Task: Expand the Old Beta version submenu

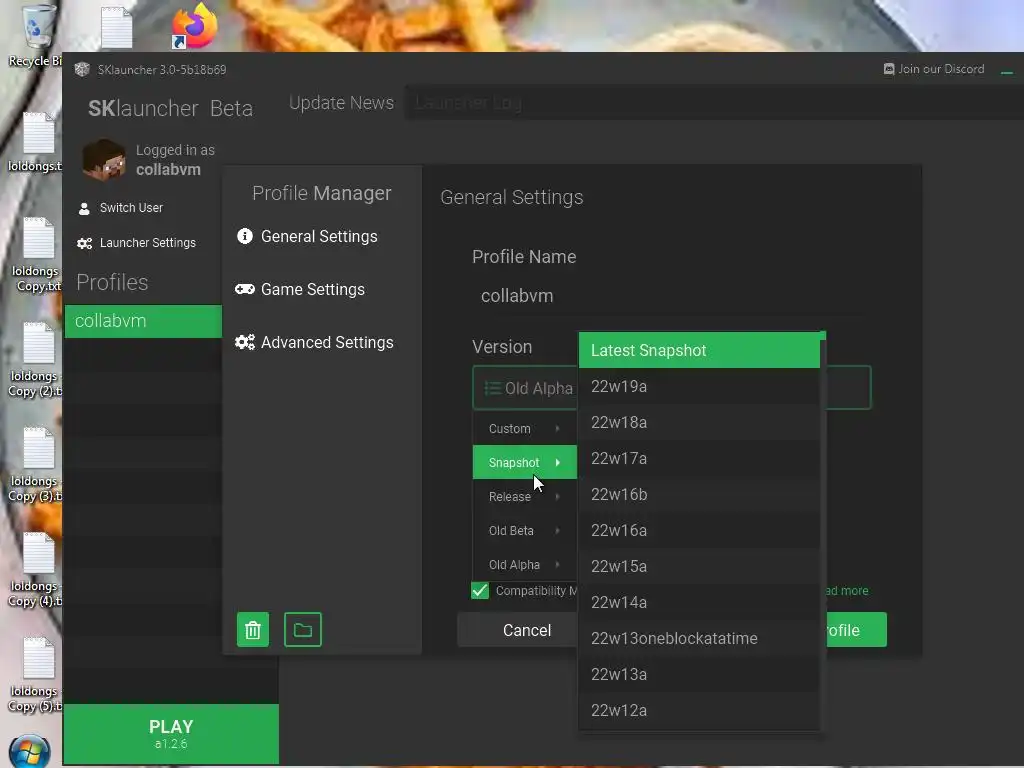Action: click(x=524, y=530)
